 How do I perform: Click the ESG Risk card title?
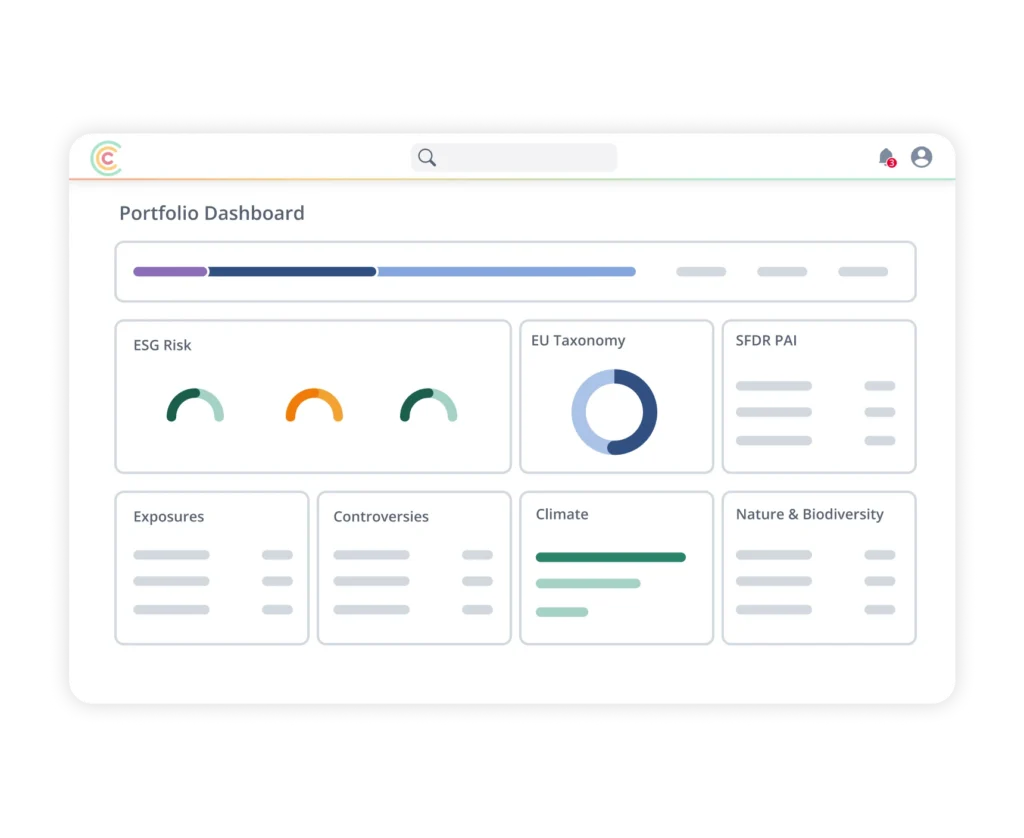(162, 345)
